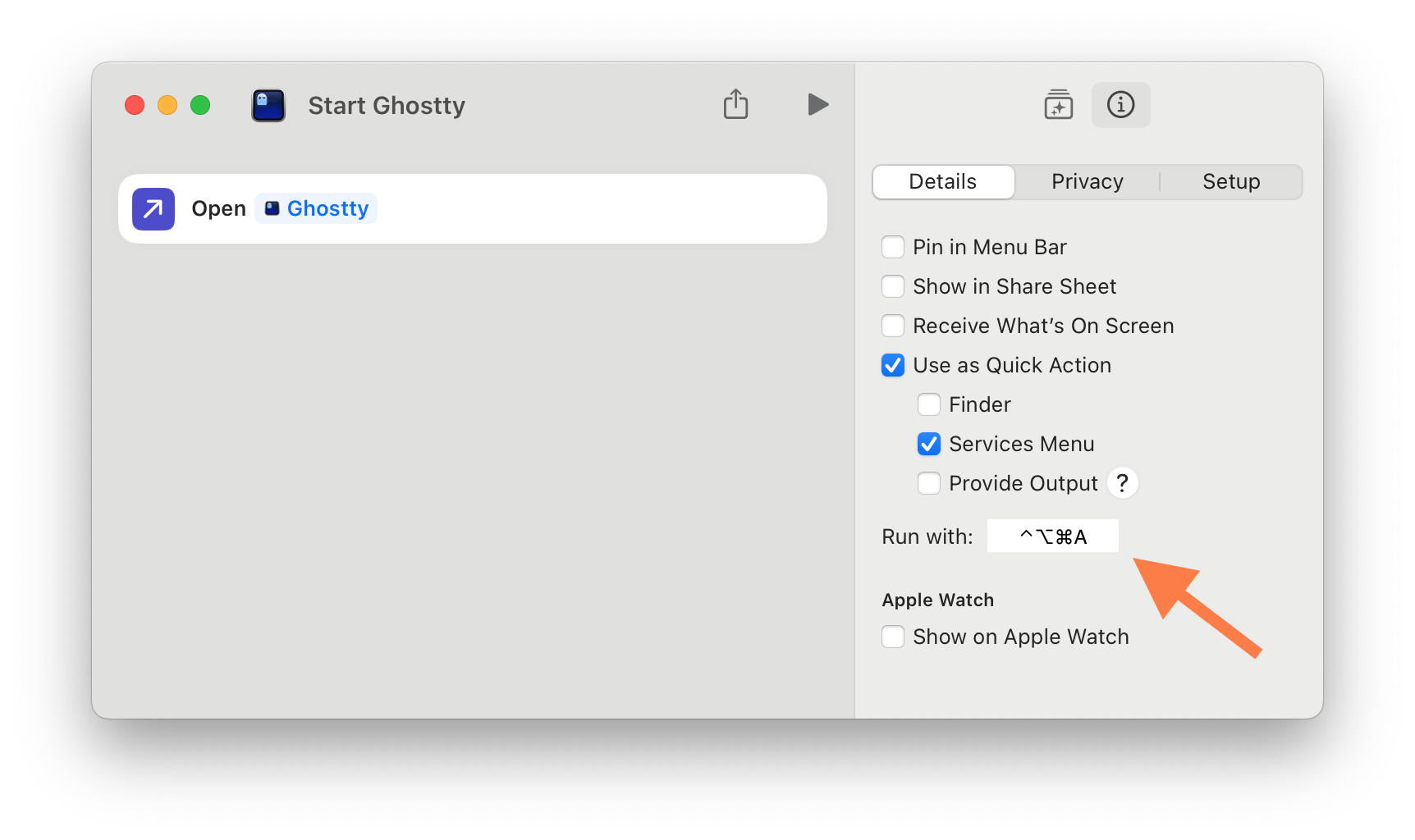The height and width of the screenshot is (840, 1415).
Task: Enable Show in Share Sheet checkbox
Action: point(893,286)
